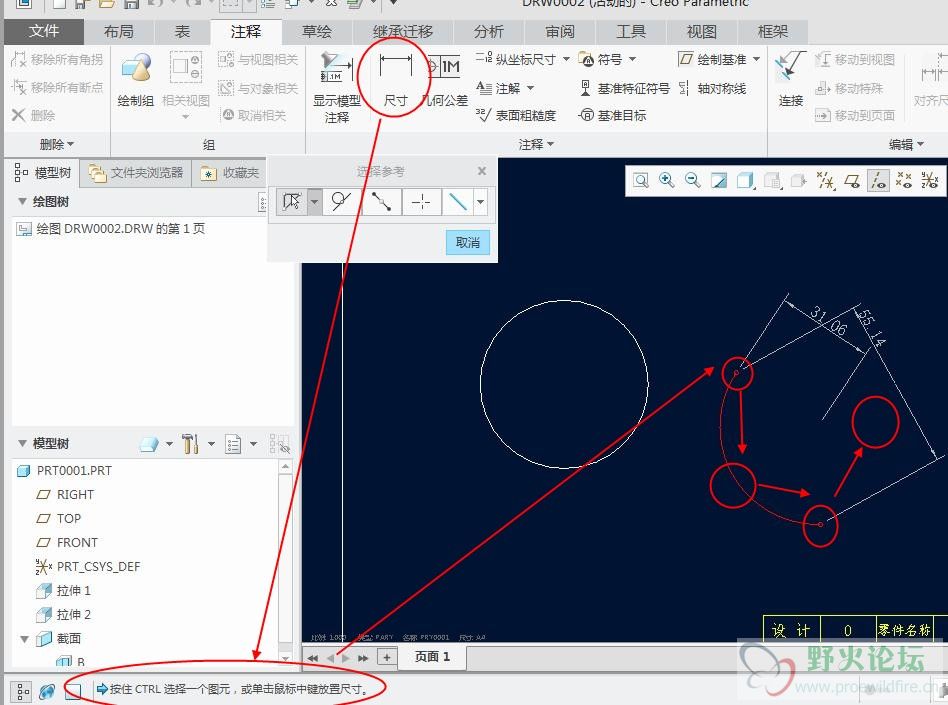Open the 文件夹浏览器 navigator tab
This screenshot has height=705, width=948.
136,173
